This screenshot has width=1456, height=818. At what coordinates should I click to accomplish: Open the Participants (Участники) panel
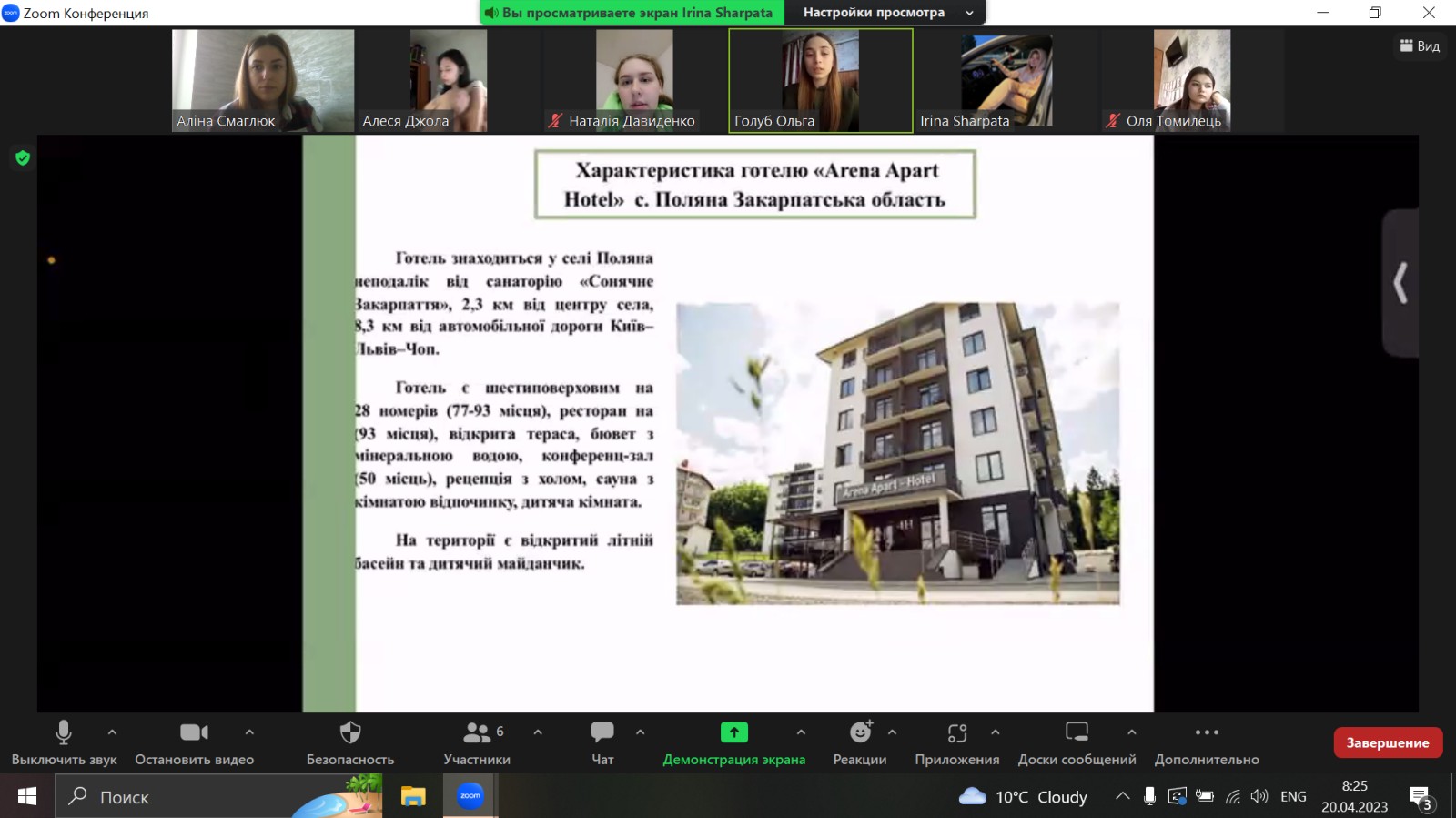(x=477, y=733)
